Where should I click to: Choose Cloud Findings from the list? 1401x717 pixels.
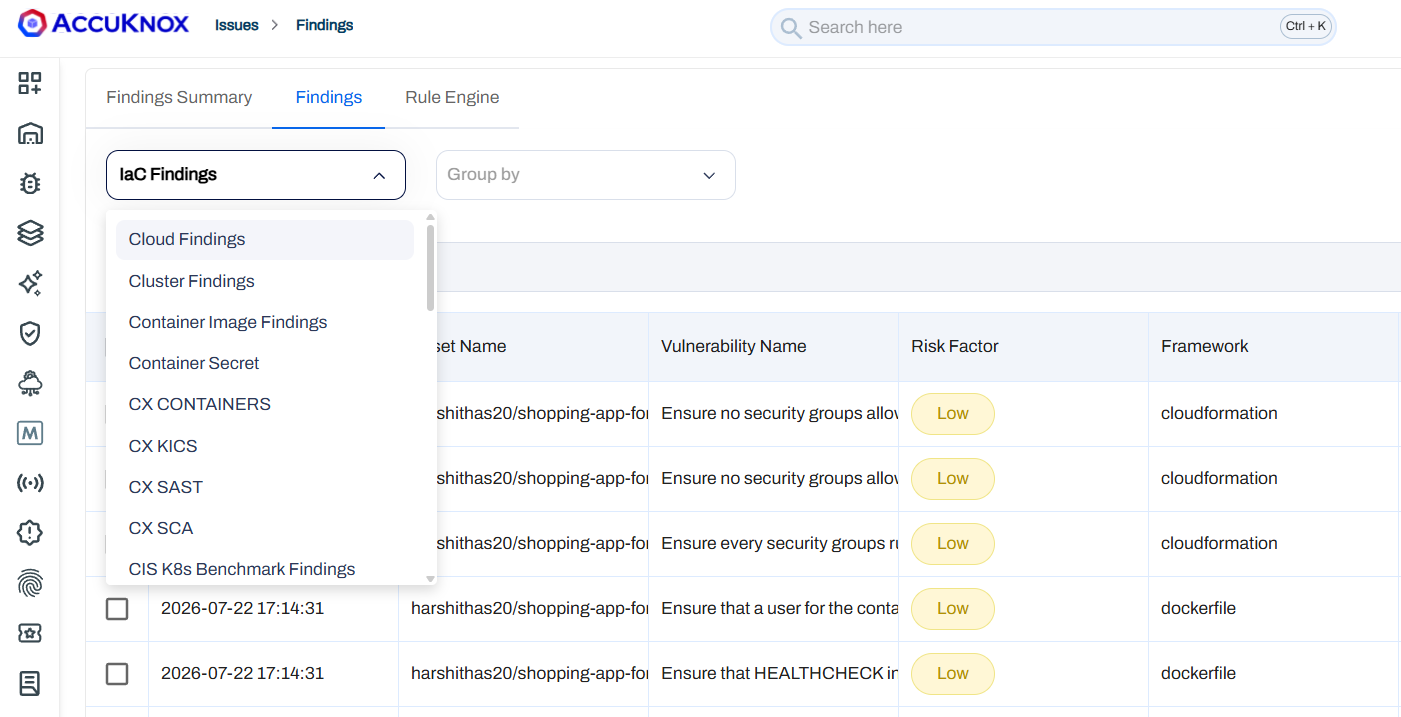[265, 239]
